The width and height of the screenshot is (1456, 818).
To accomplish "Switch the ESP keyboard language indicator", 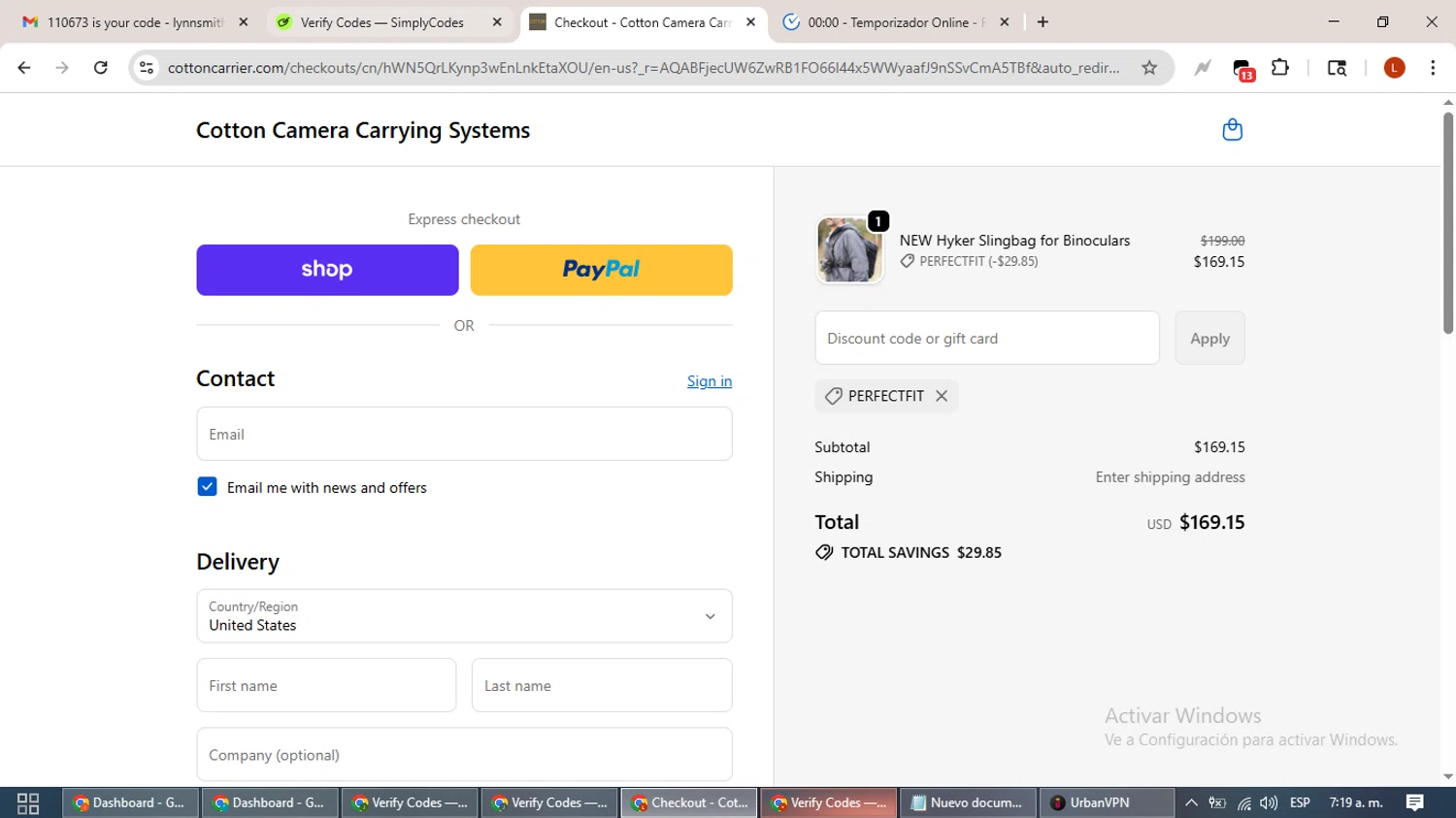I will (x=1300, y=802).
